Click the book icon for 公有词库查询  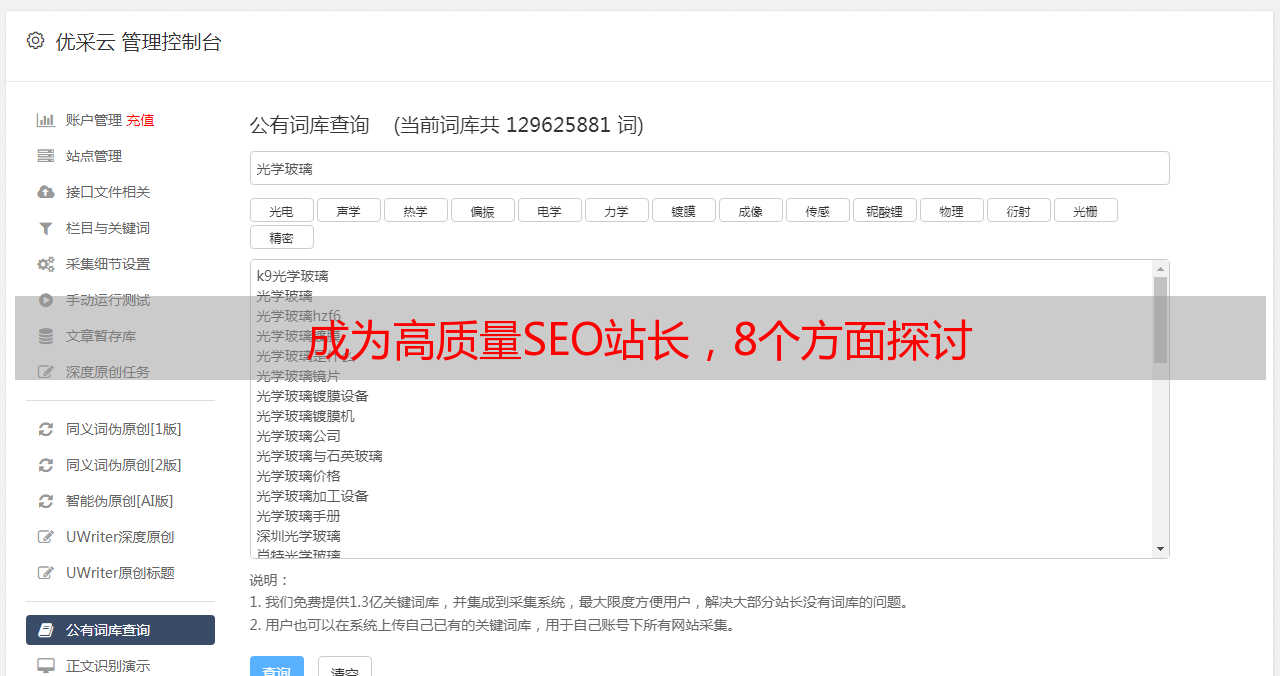(x=46, y=630)
